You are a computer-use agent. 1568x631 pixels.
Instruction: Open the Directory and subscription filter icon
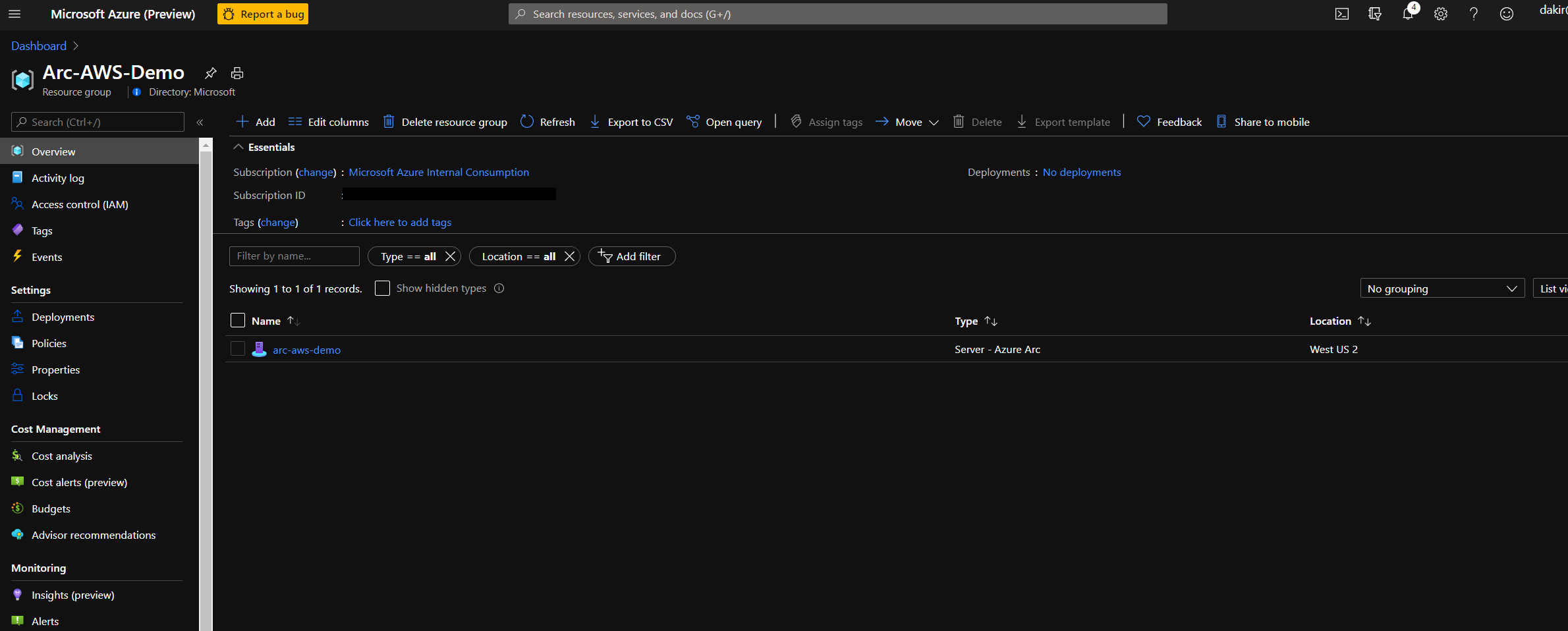click(x=1374, y=14)
